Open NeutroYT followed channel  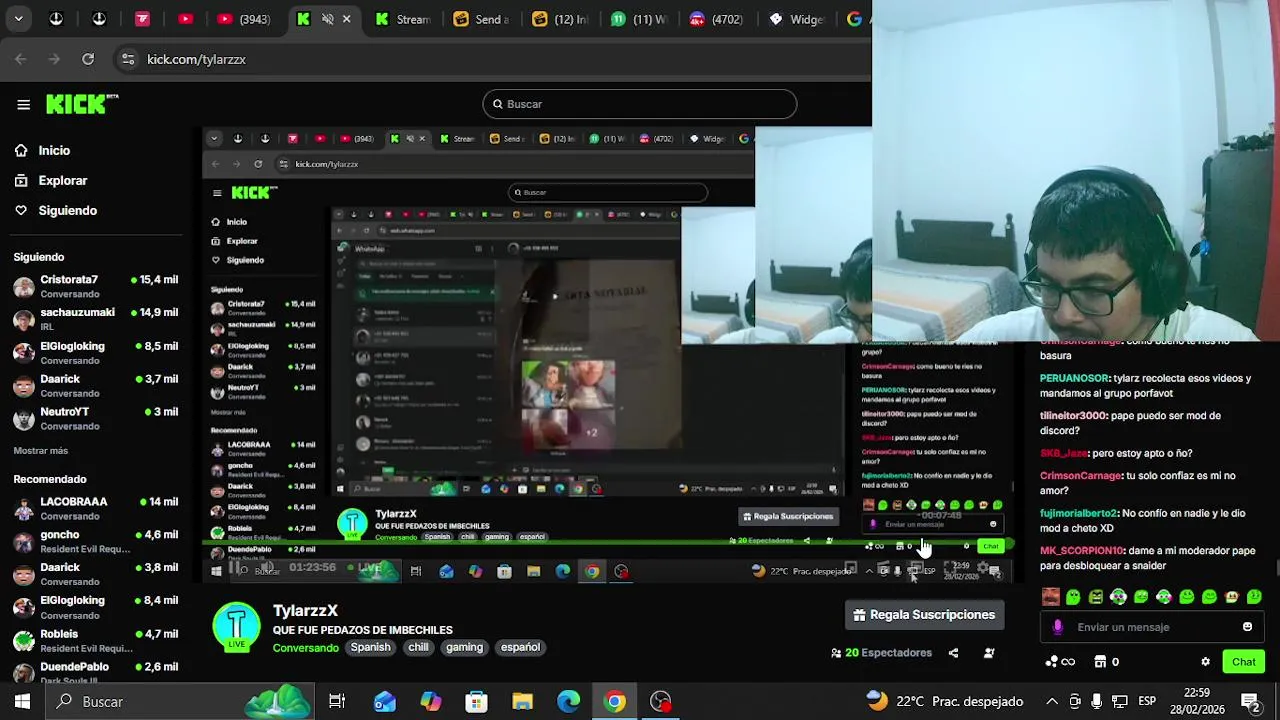click(96, 418)
